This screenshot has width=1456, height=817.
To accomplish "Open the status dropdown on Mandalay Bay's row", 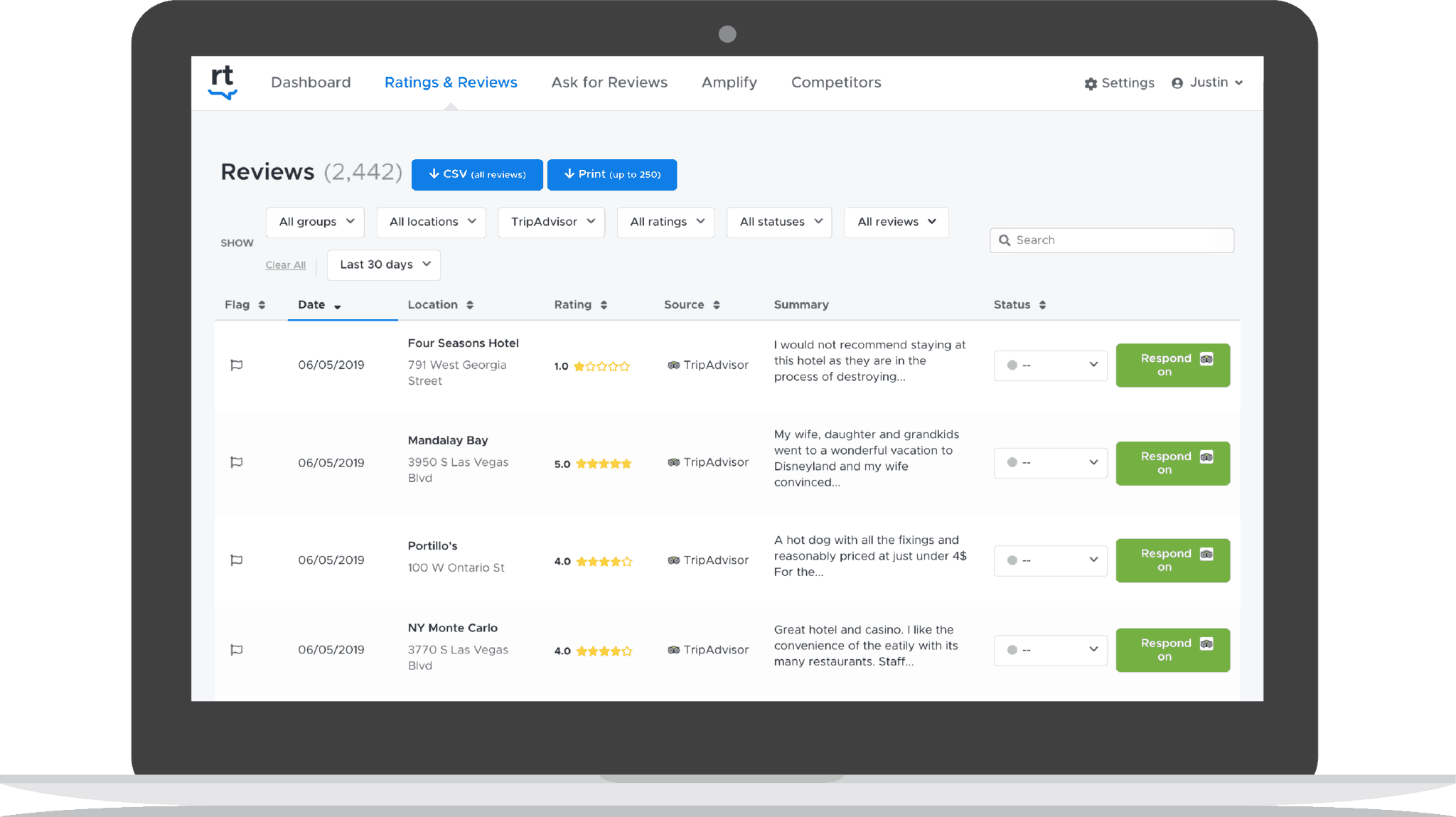I will point(1050,462).
